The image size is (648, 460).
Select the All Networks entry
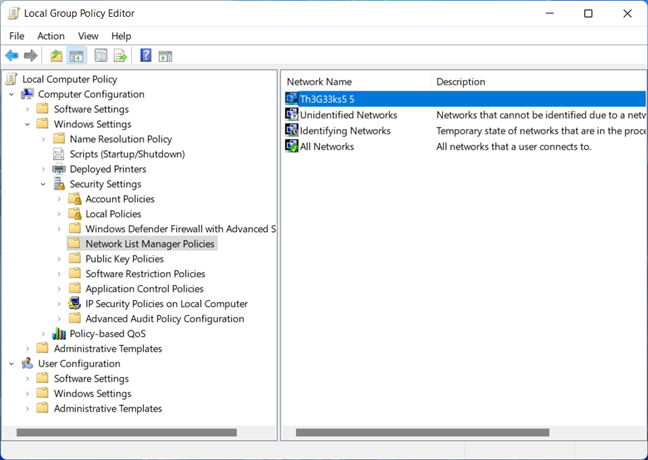pyautogui.click(x=327, y=146)
